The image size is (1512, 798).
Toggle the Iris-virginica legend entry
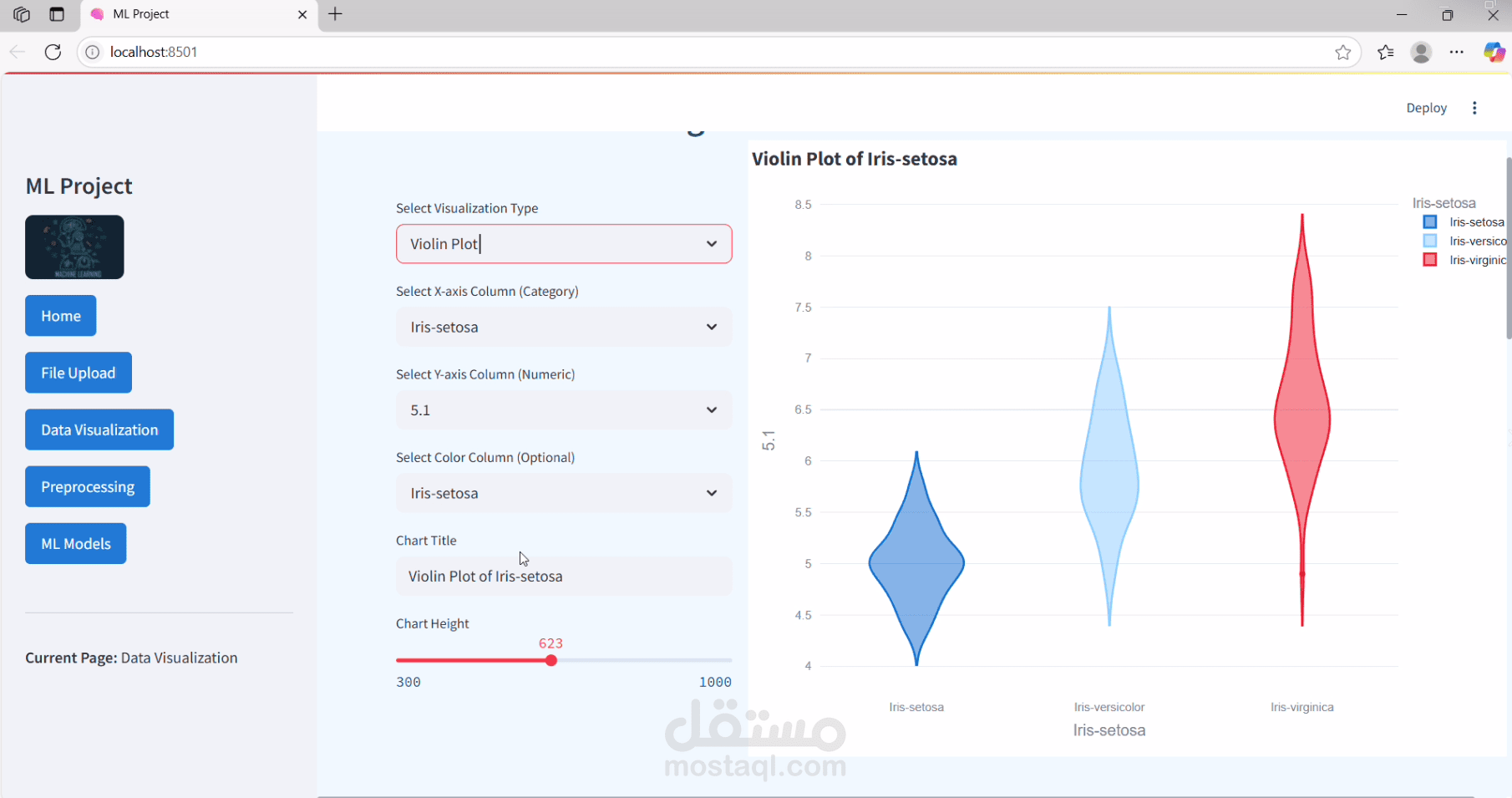click(x=1465, y=261)
